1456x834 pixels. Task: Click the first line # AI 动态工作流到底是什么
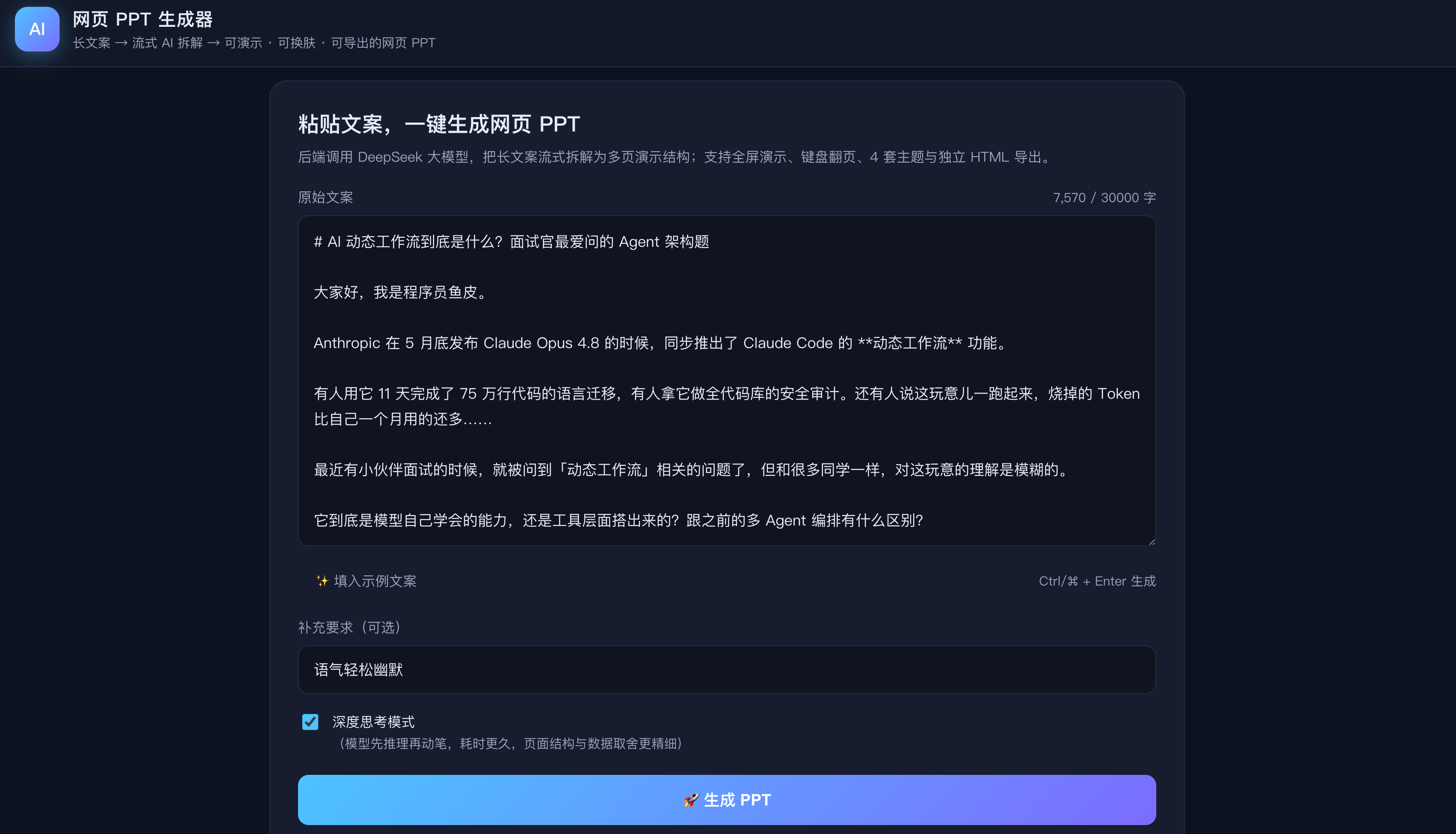(512, 242)
